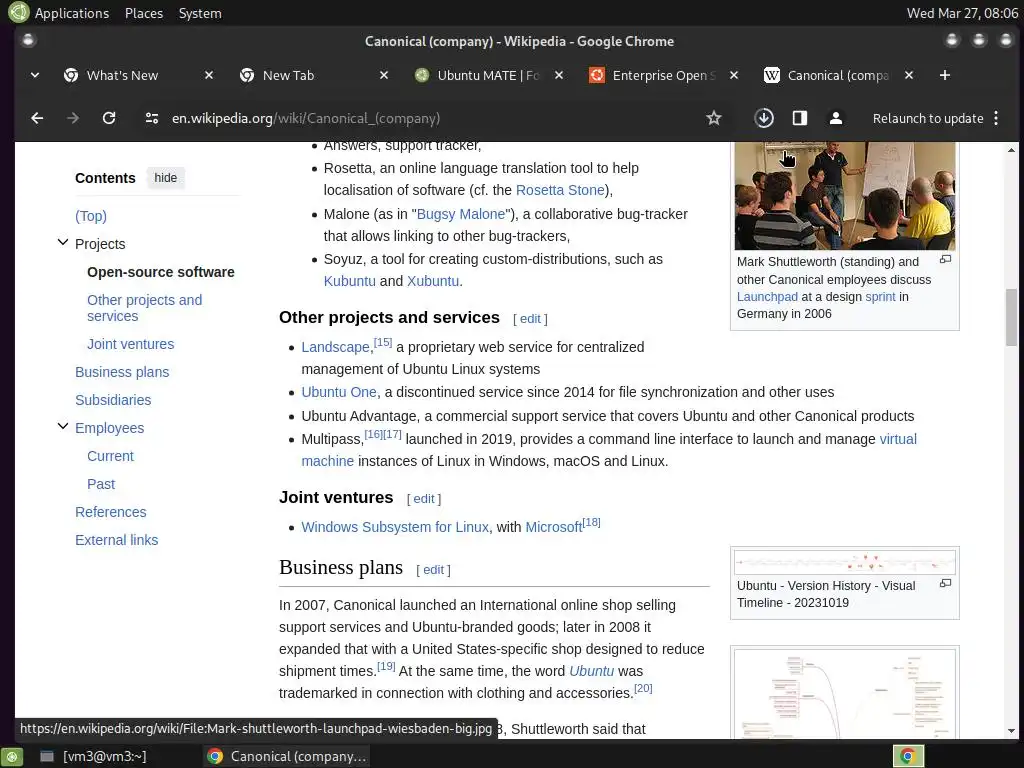Image resolution: width=1024 pixels, height=768 pixels.
Task: Edit the Business plans section
Action: click(434, 569)
